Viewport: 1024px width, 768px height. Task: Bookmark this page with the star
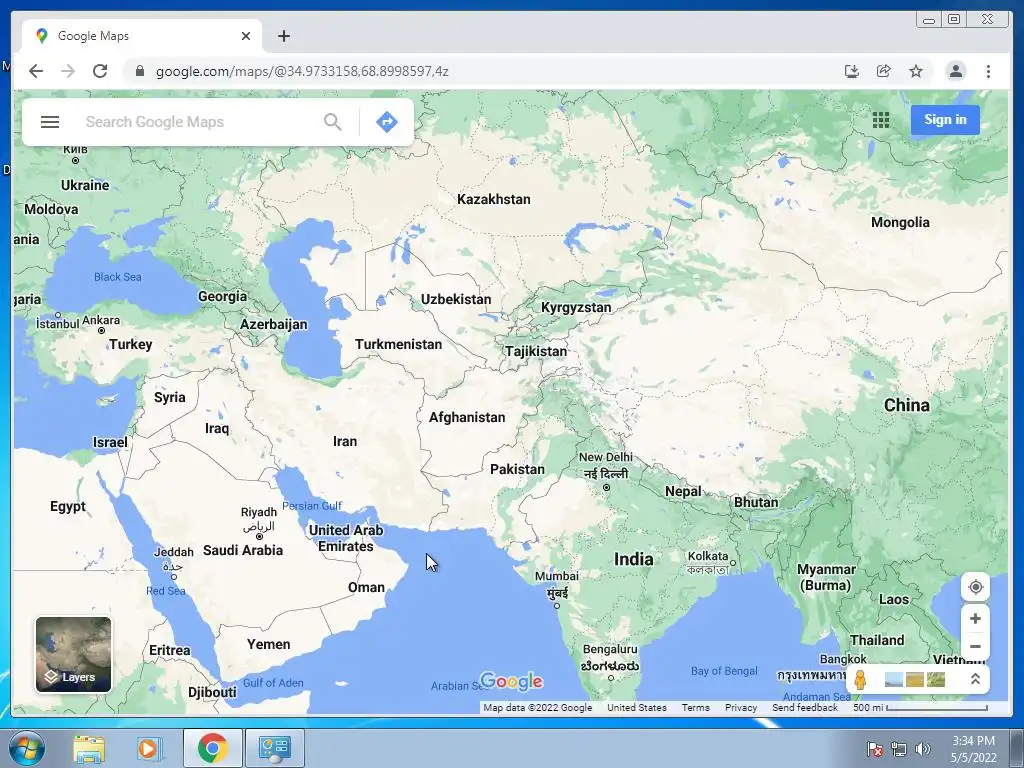[916, 71]
